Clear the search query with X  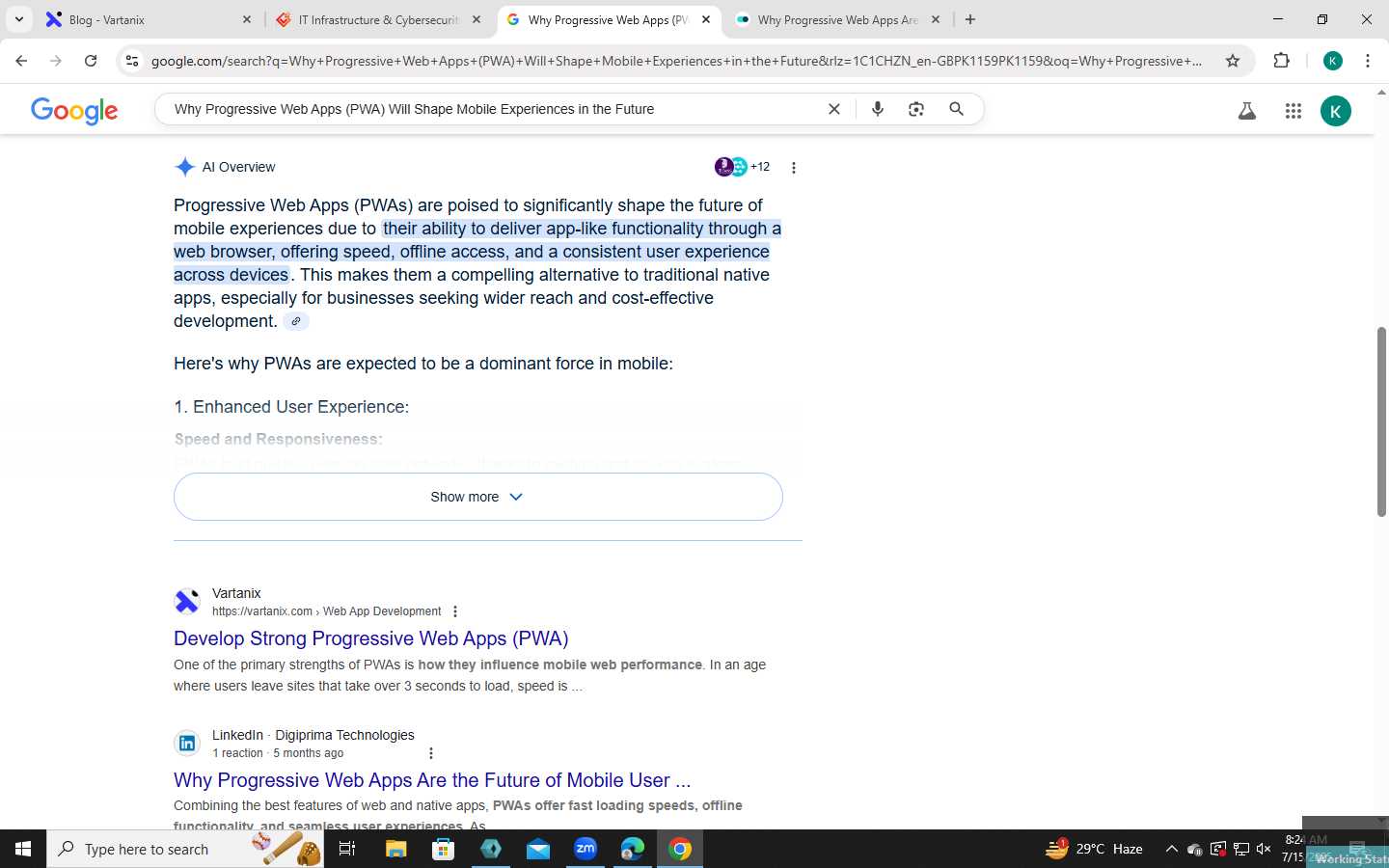coord(834,109)
